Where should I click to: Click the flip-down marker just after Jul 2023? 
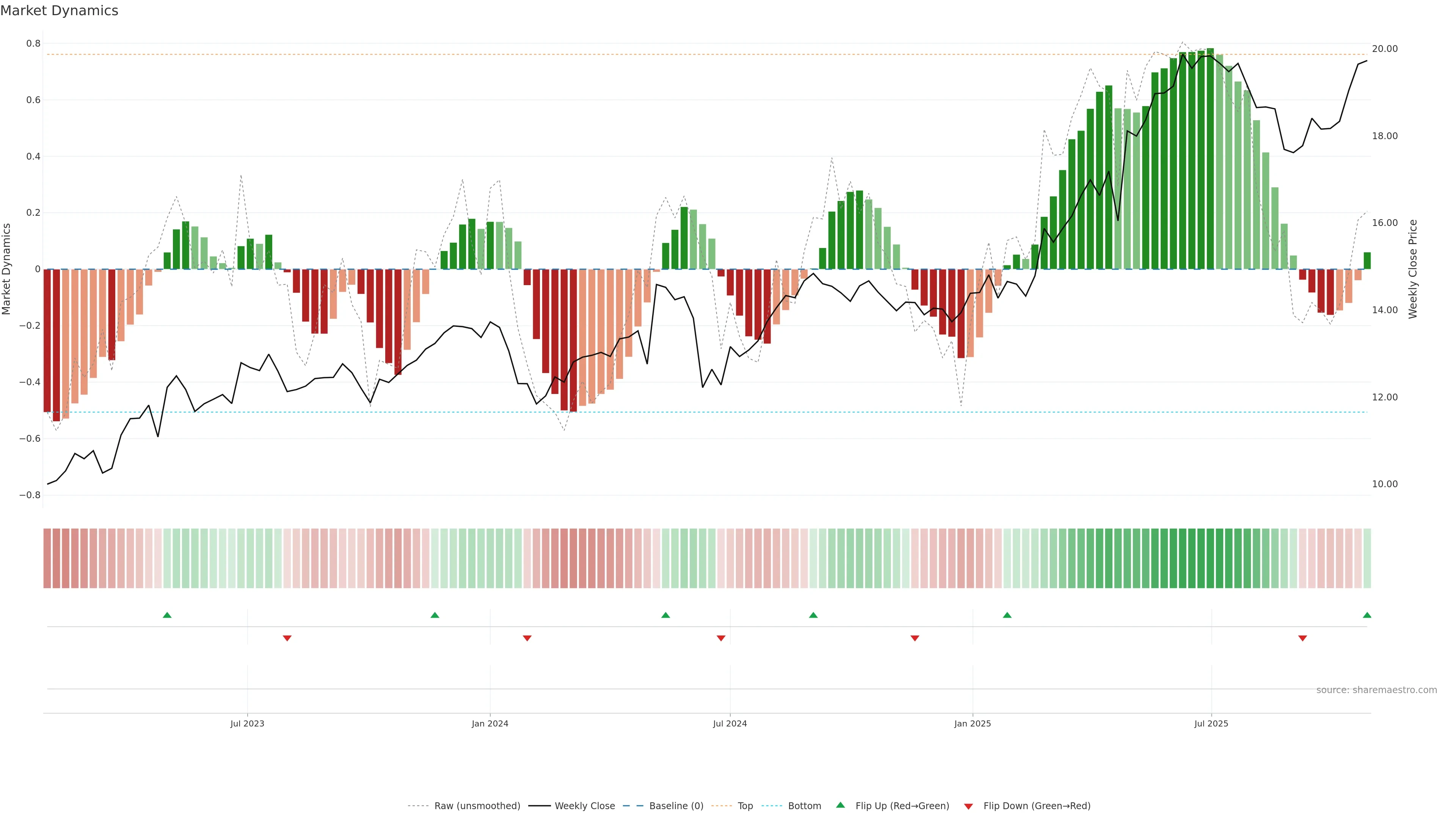[287, 638]
